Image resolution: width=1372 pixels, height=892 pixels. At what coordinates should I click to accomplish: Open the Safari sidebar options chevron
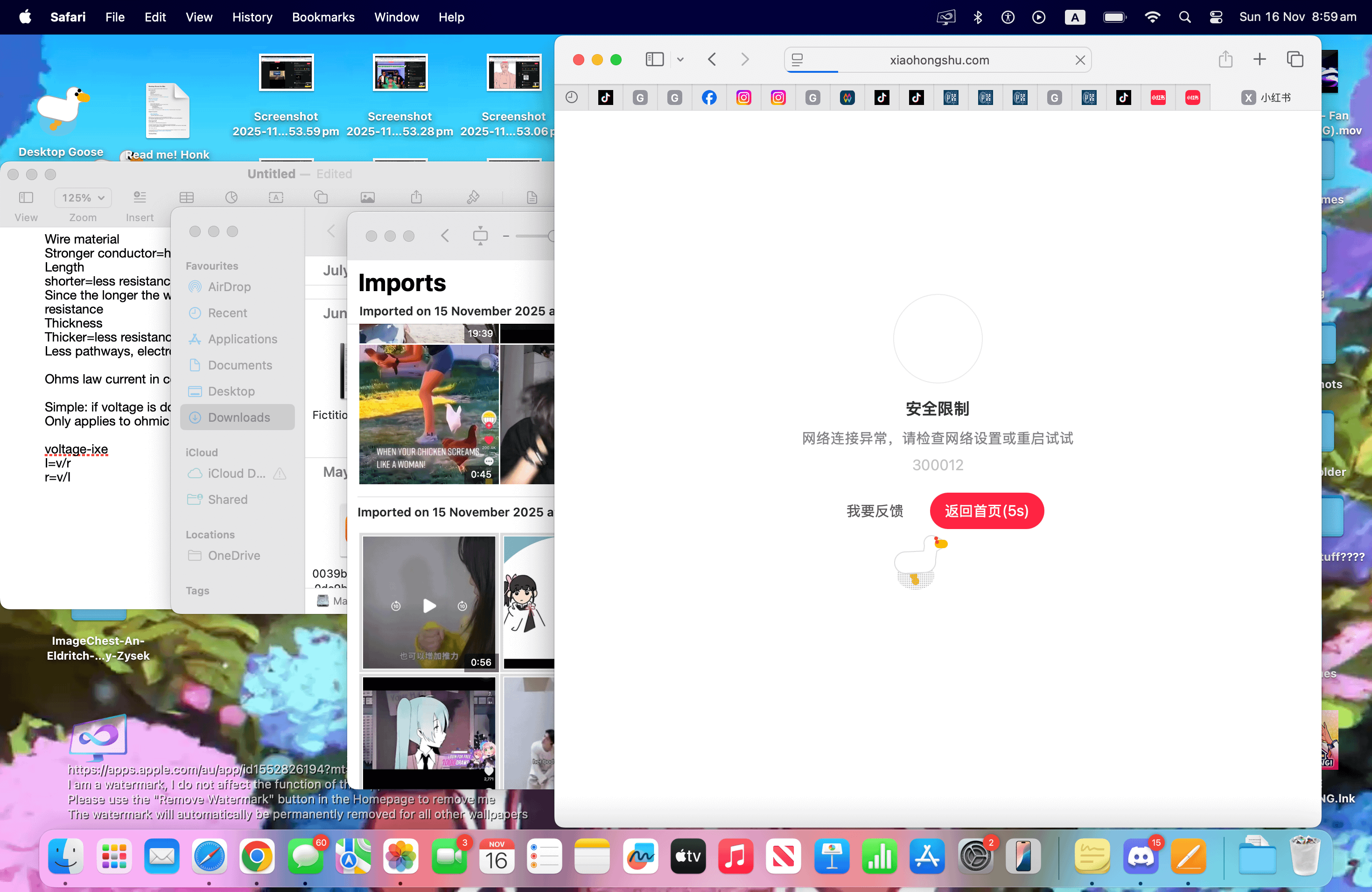(x=680, y=59)
